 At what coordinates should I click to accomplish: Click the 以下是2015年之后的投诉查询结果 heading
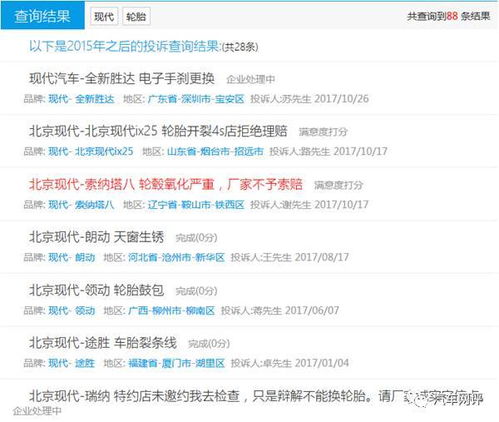click(x=125, y=46)
